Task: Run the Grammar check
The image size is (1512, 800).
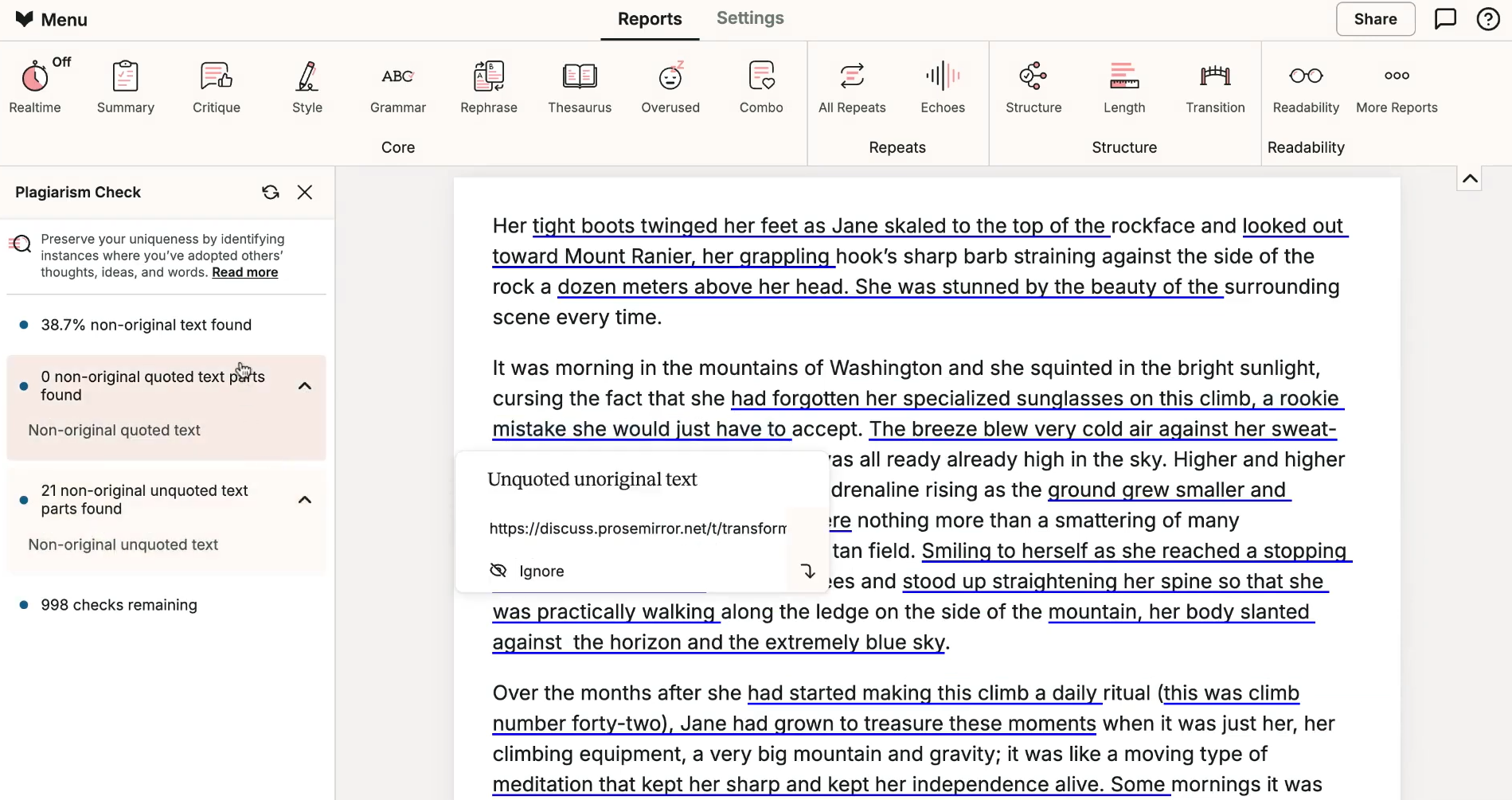Action: point(398,88)
